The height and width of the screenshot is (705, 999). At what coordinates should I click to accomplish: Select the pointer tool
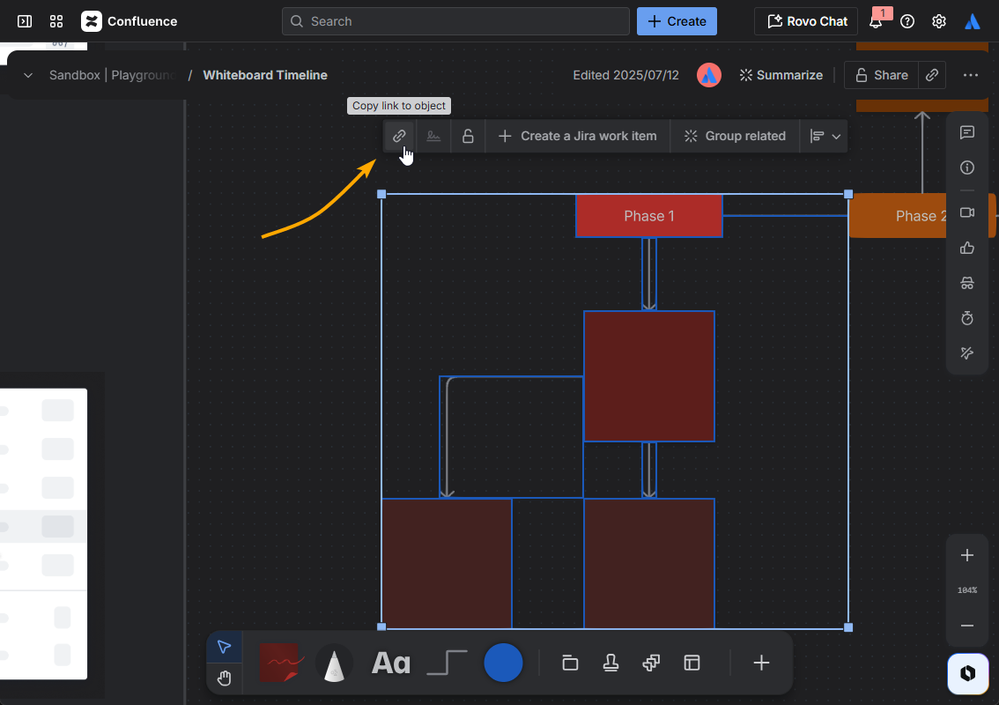(x=224, y=647)
